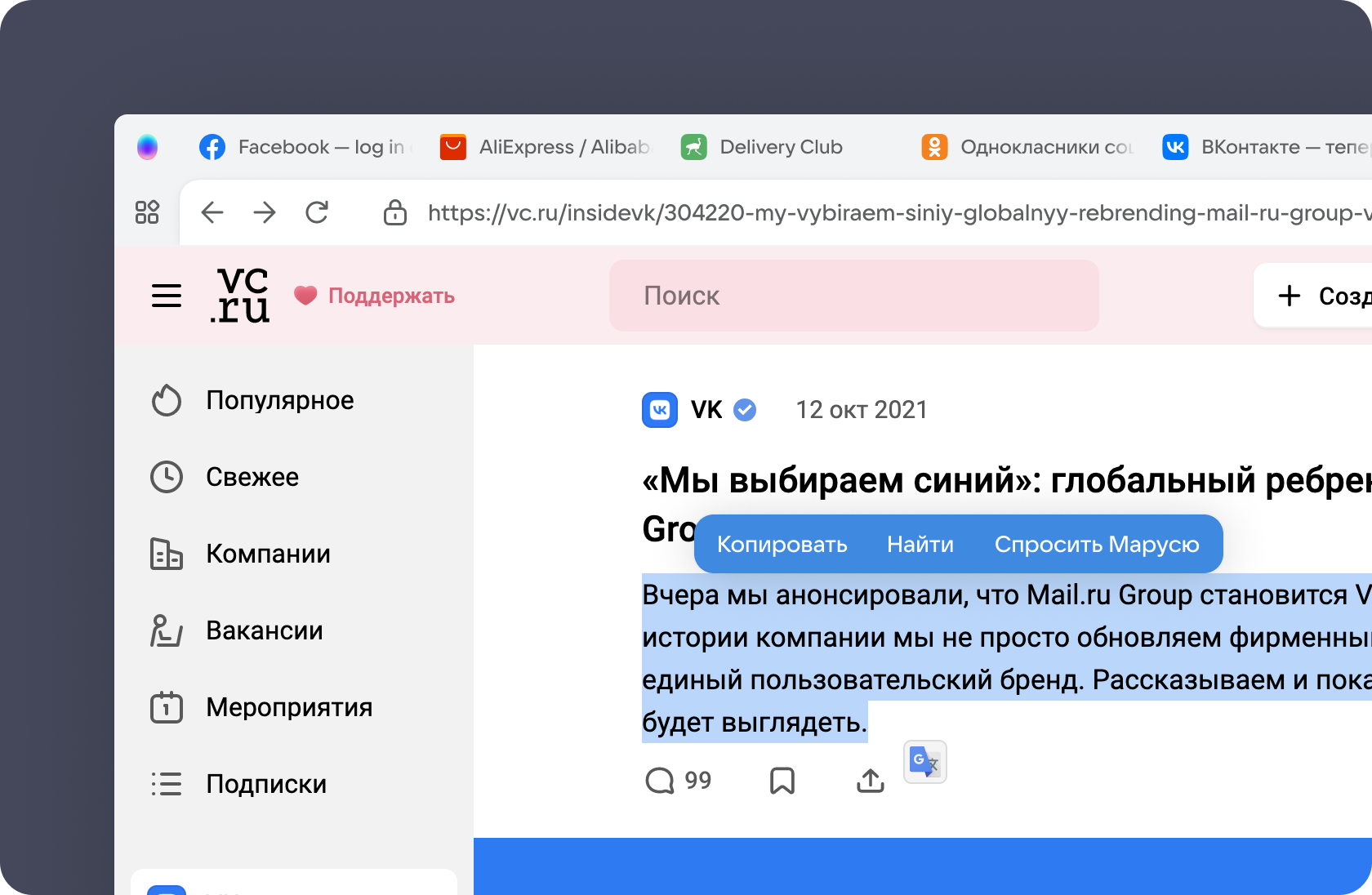Reload the page
This screenshot has width=1372, height=895.
point(317,212)
